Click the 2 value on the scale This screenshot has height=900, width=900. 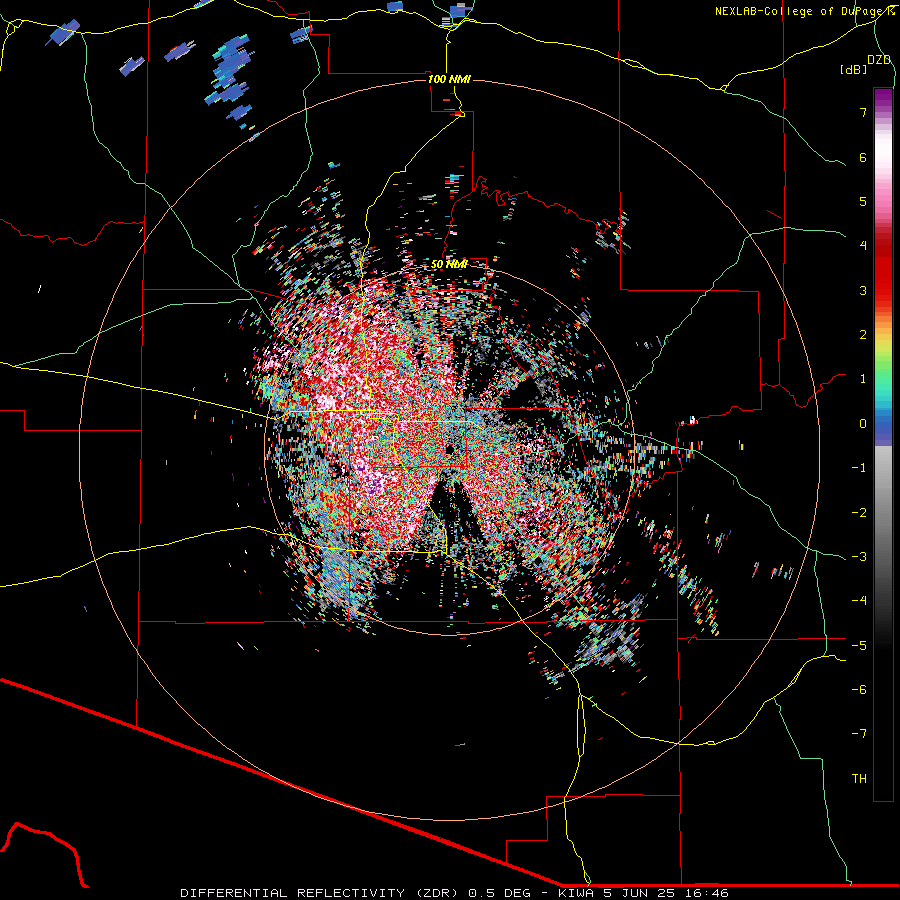(863, 335)
